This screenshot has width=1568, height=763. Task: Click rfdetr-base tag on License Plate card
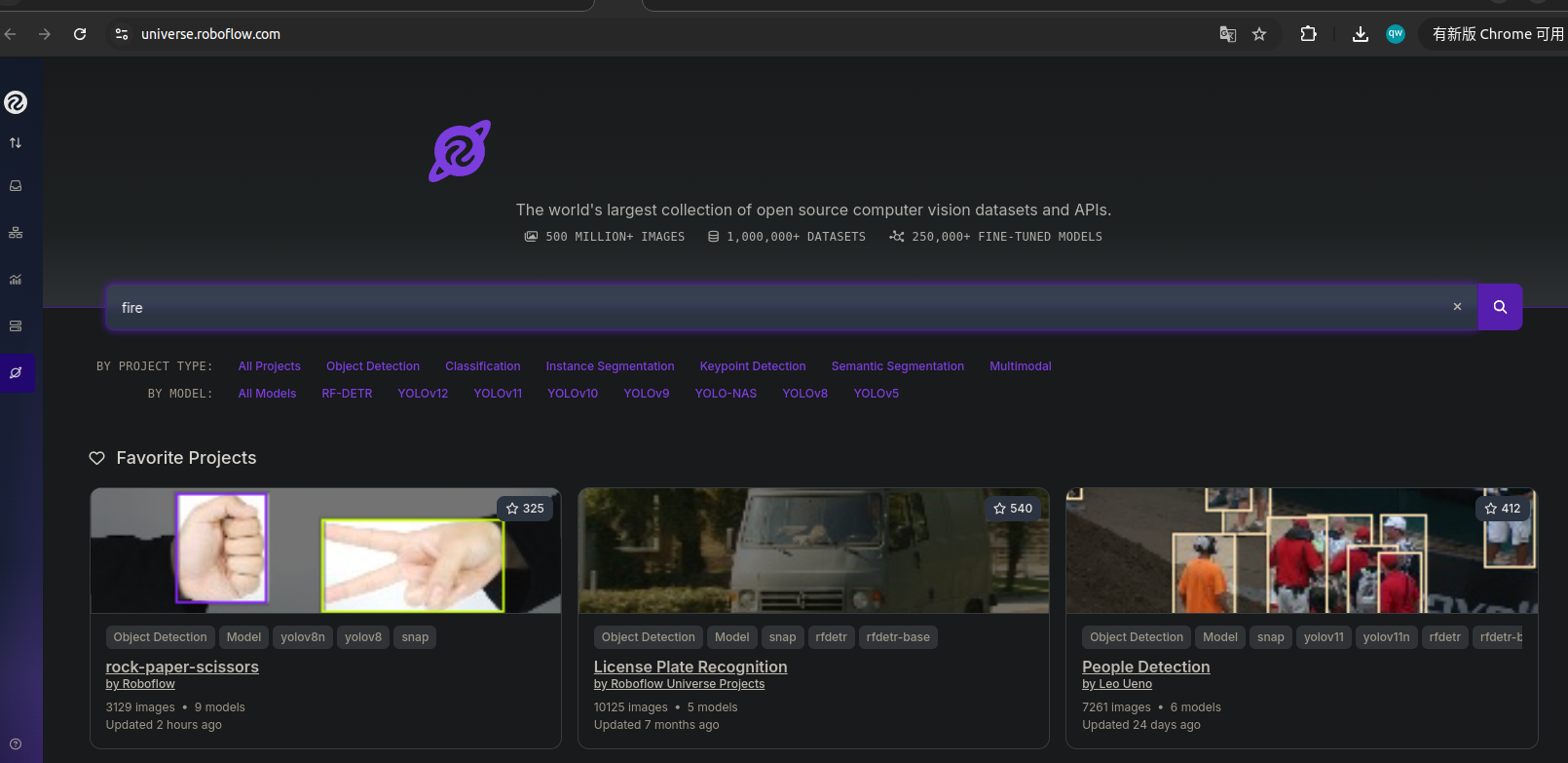(898, 637)
